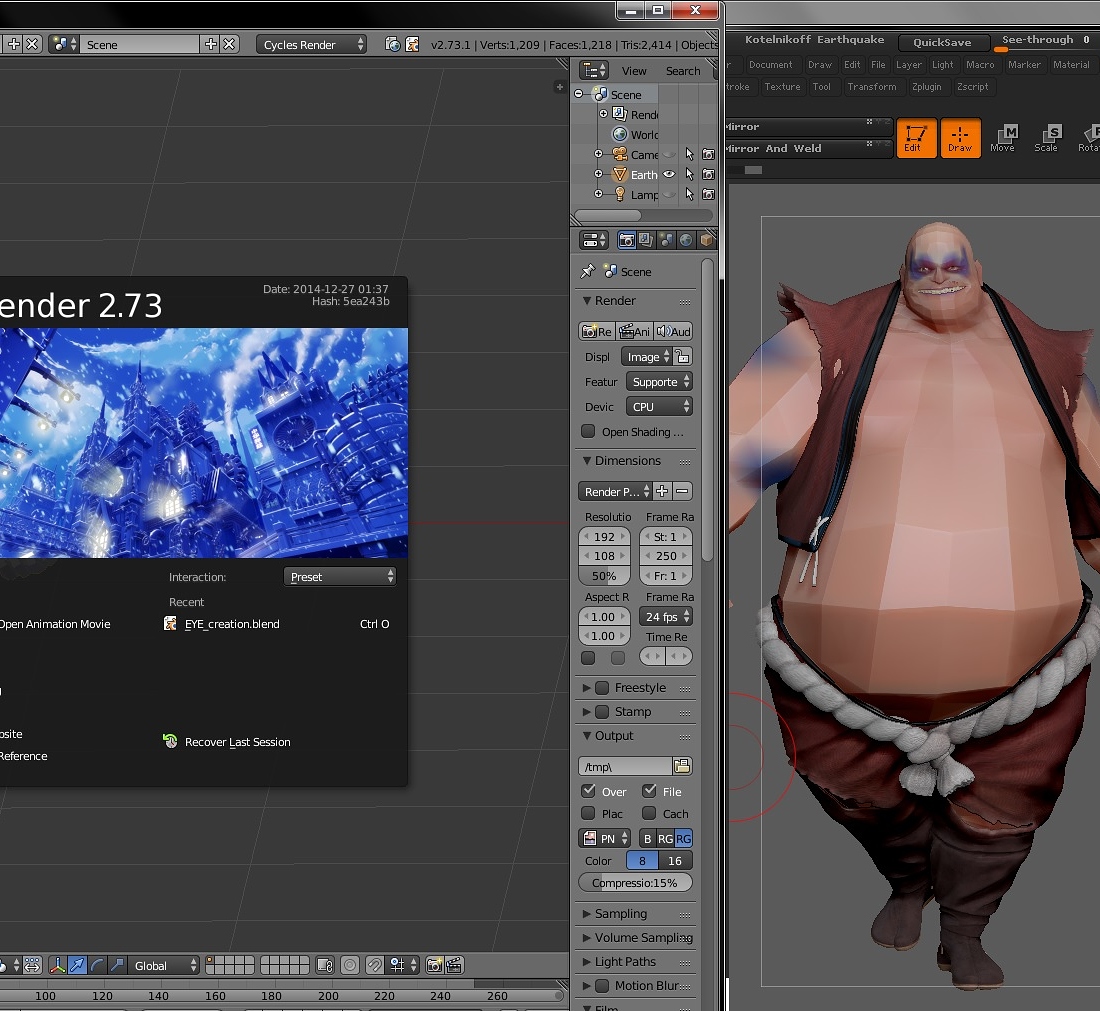This screenshot has height=1011, width=1100.
Task: Click the render audio Aud button
Action: pyautogui.click(x=673, y=331)
